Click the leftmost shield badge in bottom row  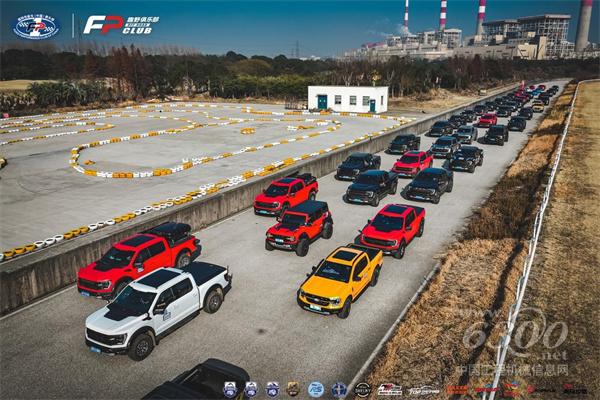click(230, 389)
